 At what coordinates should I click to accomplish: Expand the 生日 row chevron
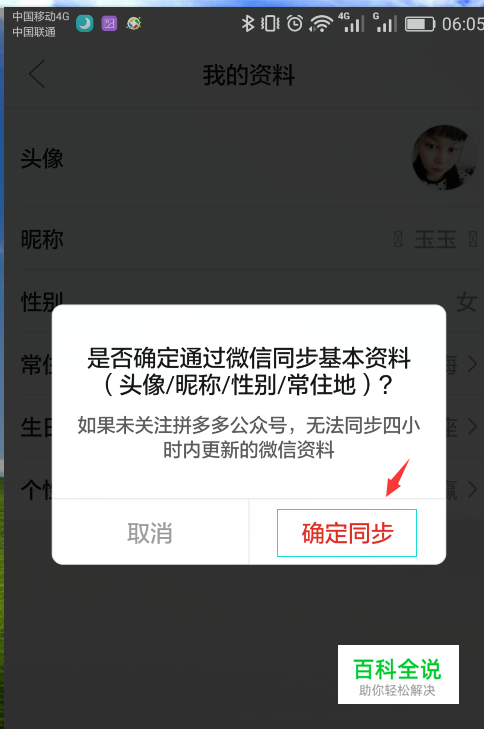pyautogui.click(x=472, y=426)
